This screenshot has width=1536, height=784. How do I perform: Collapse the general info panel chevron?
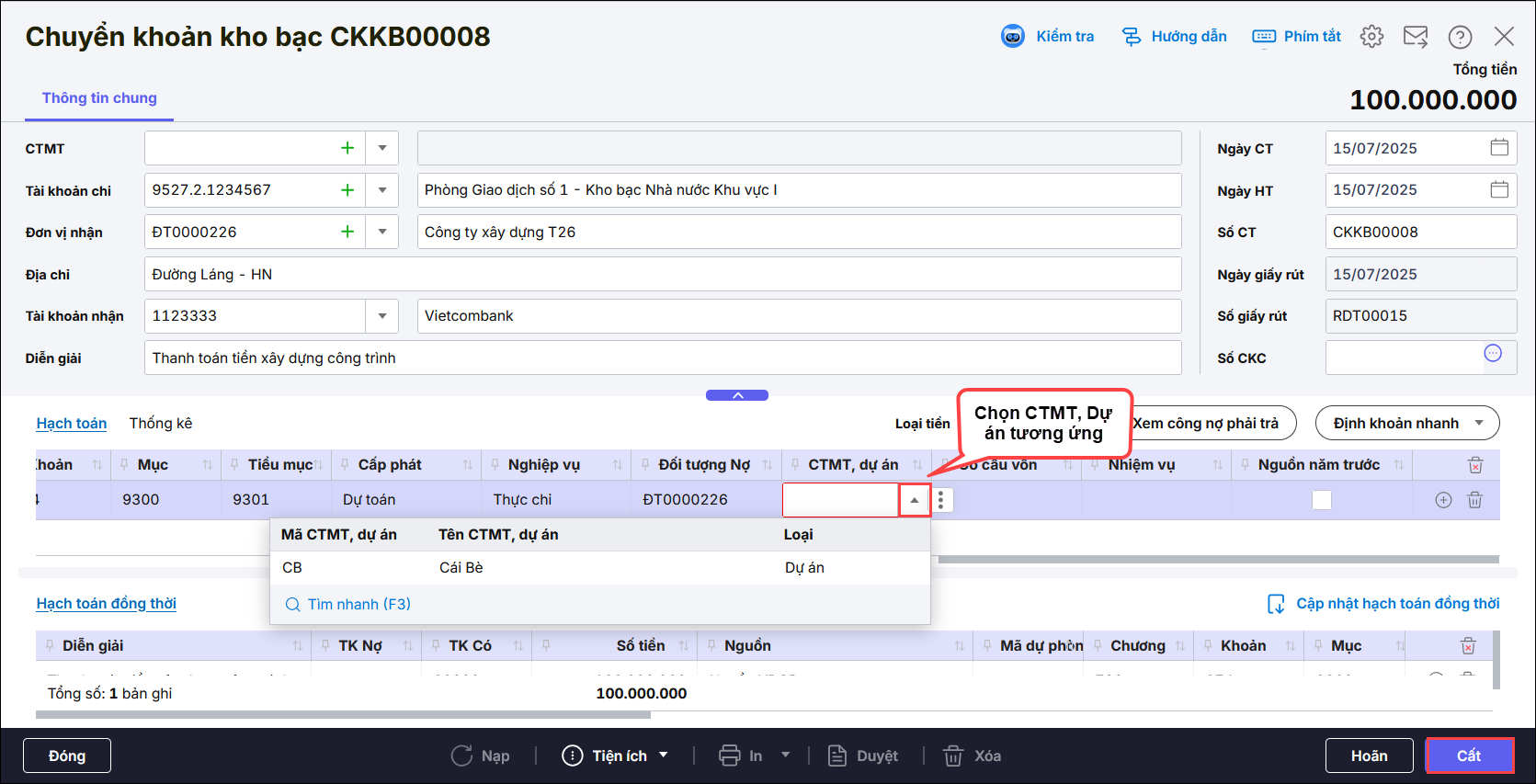click(x=737, y=395)
